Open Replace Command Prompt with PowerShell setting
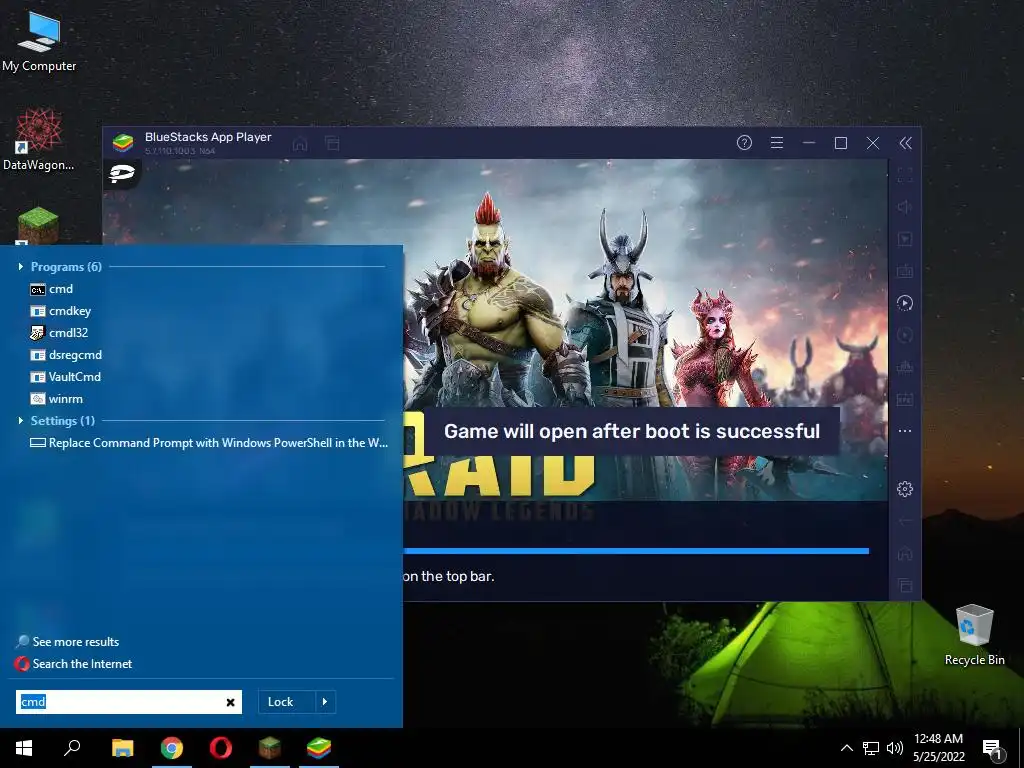 209,443
